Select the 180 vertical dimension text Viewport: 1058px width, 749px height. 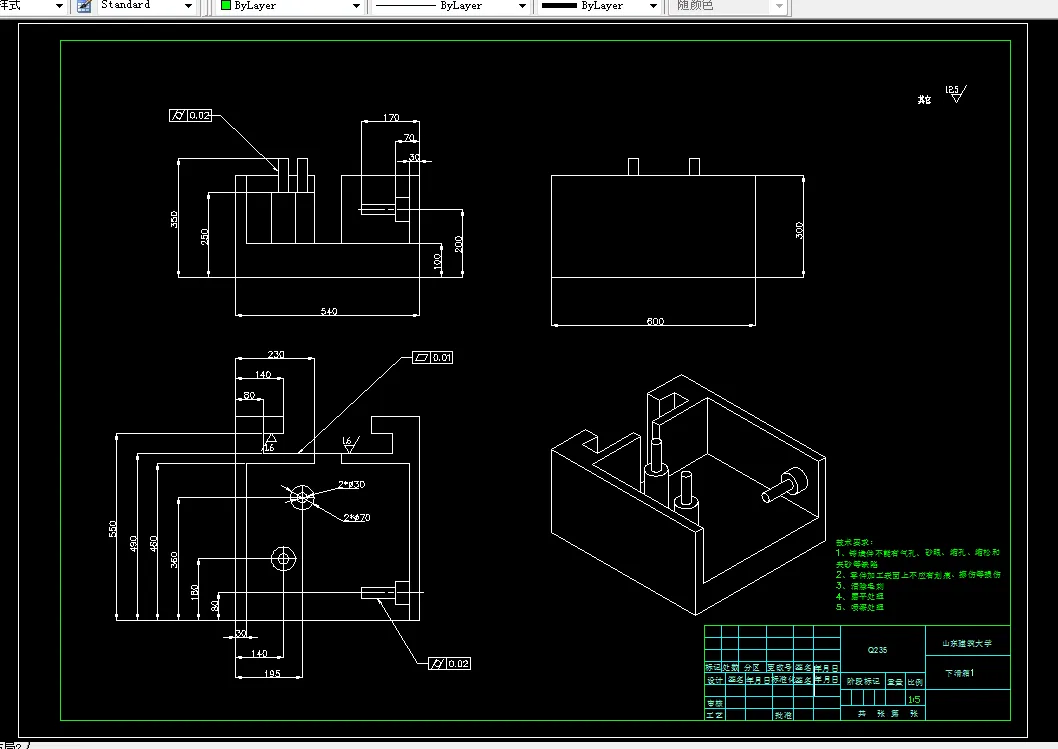pos(194,592)
